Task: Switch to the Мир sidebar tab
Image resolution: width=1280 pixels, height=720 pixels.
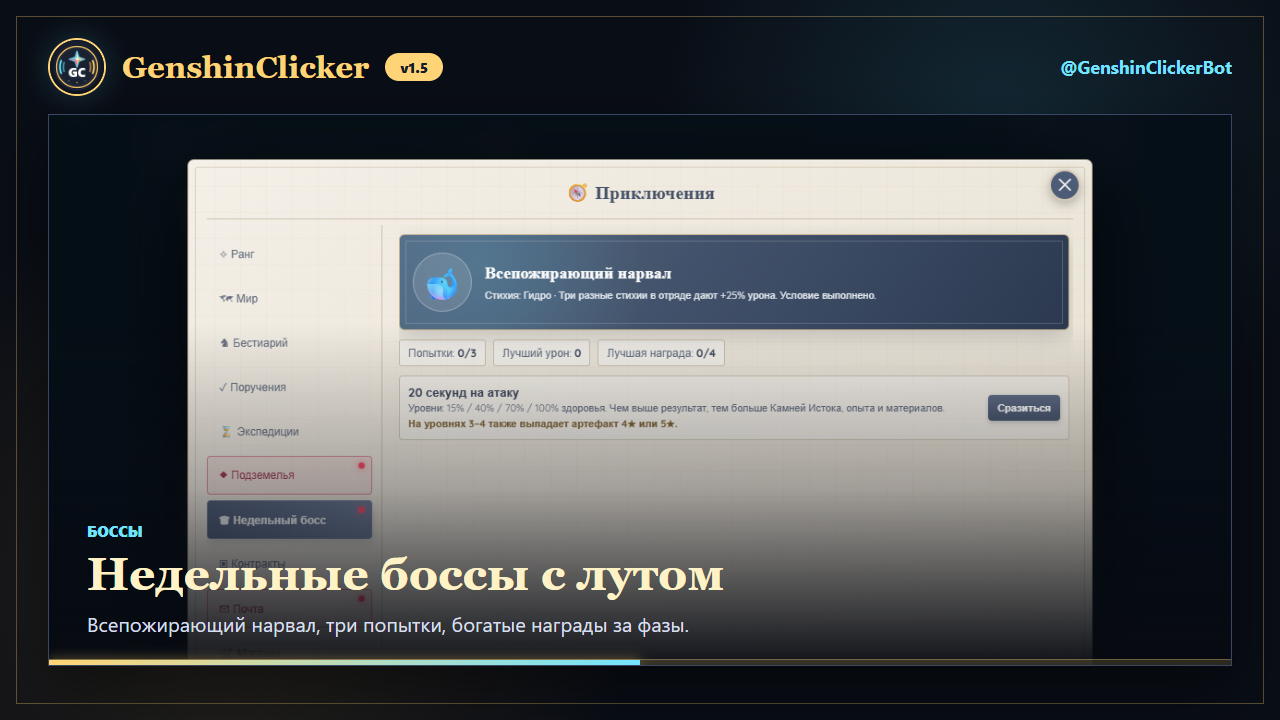Action: [289, 298]
